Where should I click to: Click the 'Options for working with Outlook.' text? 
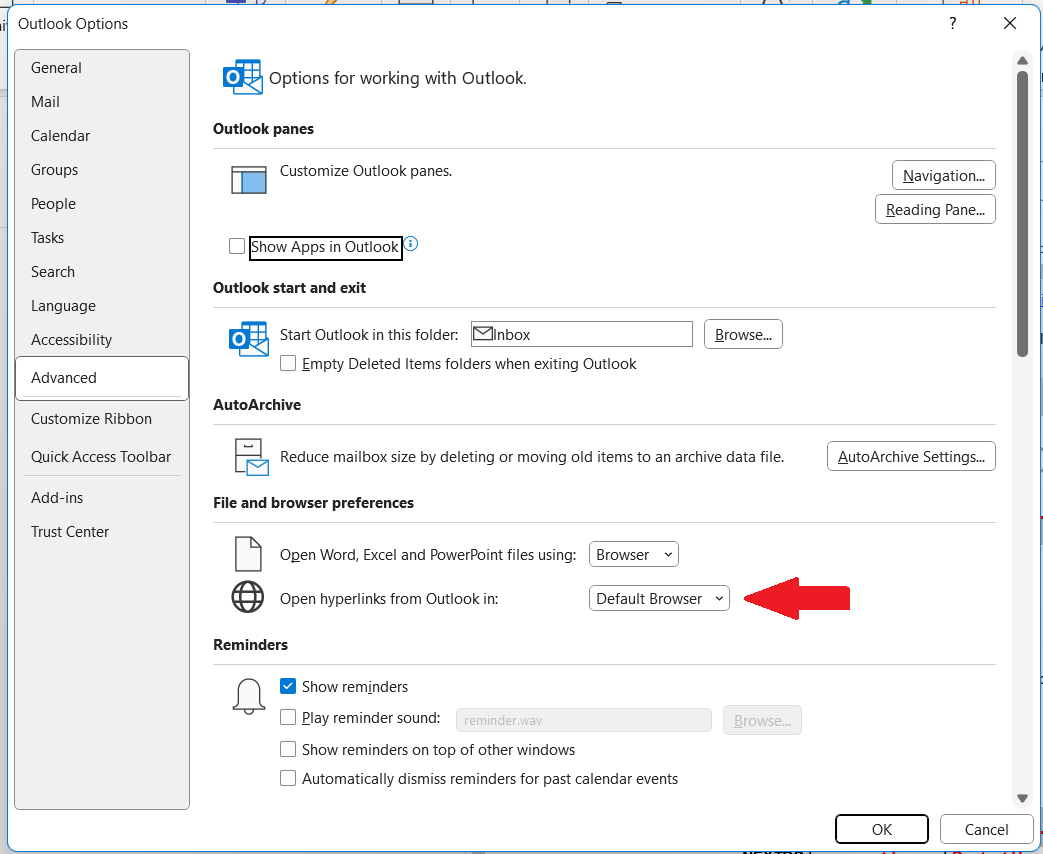click(x=398, y=78)
